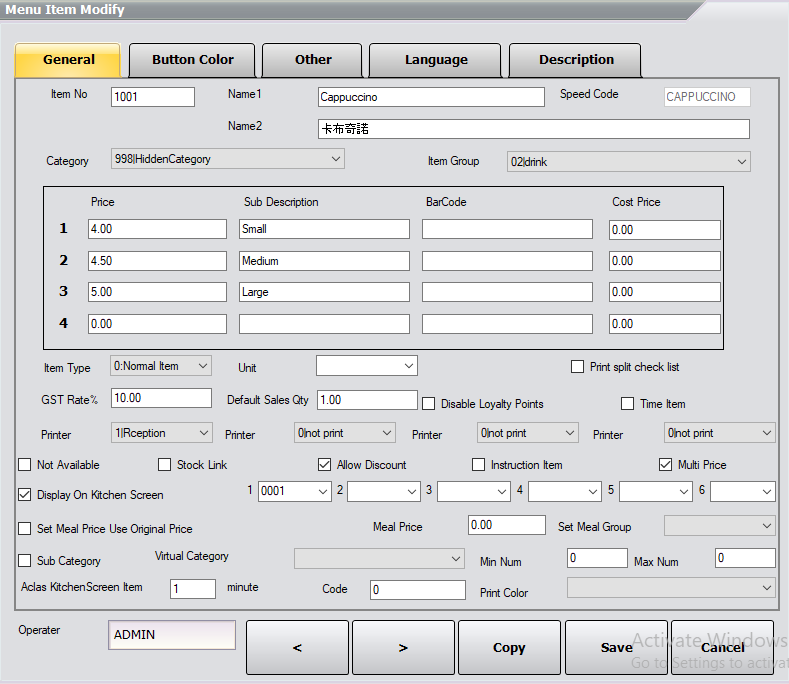The image size is (789, 684).
Task: Click the BarCode field in row 1
Action: coord(507,229)
